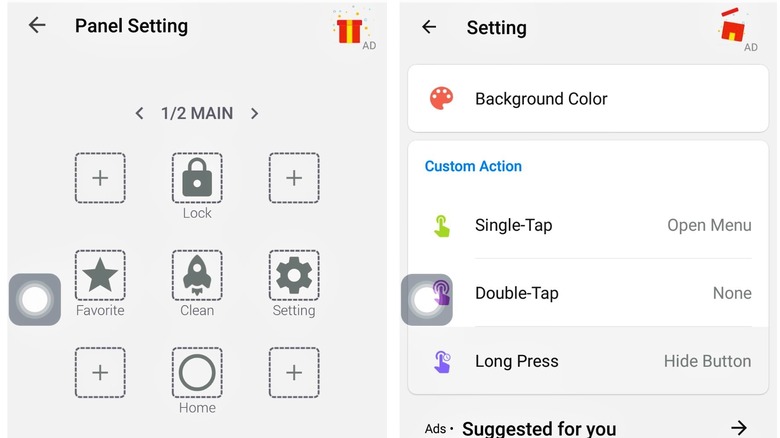Image resolution: width=780 pixels, height=438 pixels.
Task: Select the Favorite star icon
Action: pos(100,275)
